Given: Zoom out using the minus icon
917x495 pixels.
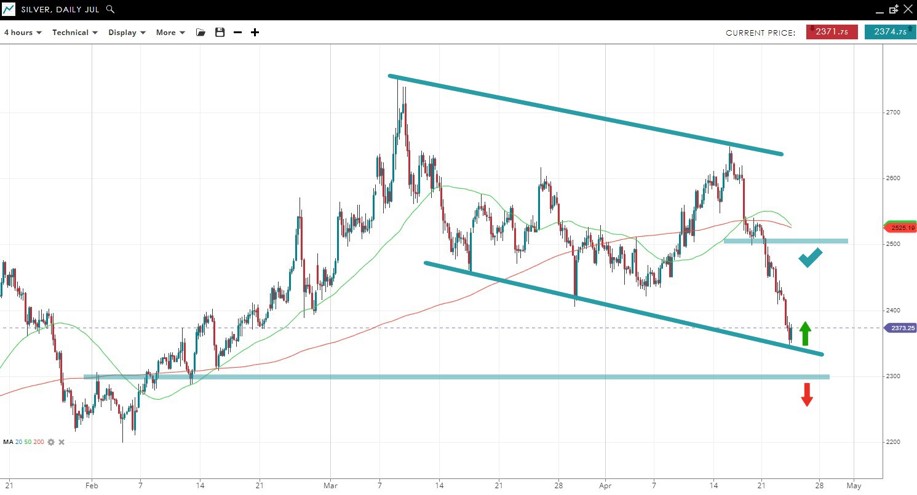Looking at the screenshot, I should click(x=237, y=32).
